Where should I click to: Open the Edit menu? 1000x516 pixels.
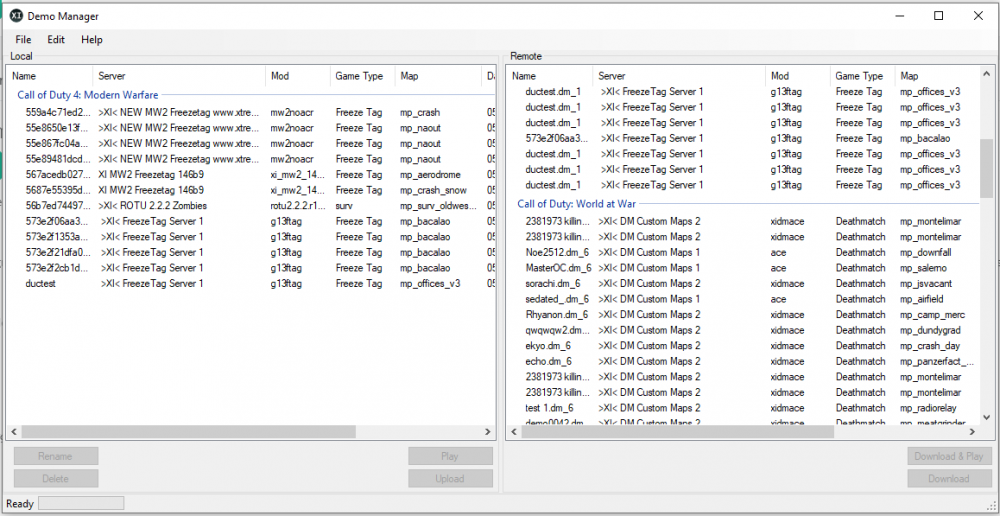coord(56,40)
